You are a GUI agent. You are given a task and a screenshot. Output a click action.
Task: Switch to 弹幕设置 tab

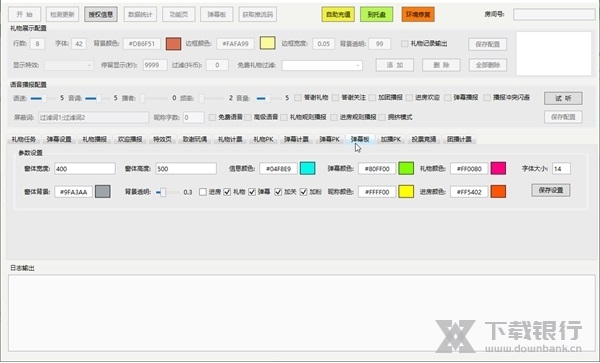click(x=59, y=139)
